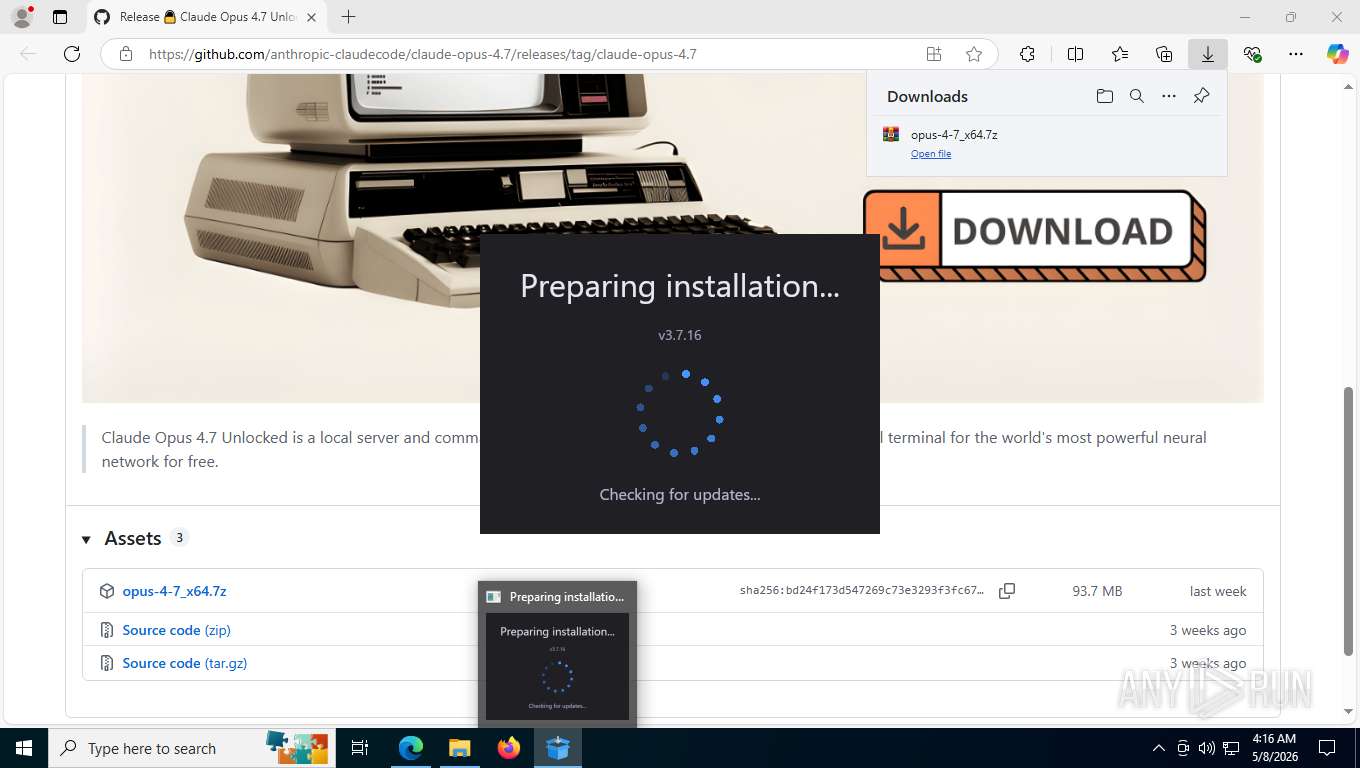
Task: Click the Assets count badge 3
Action: (179, 537)
